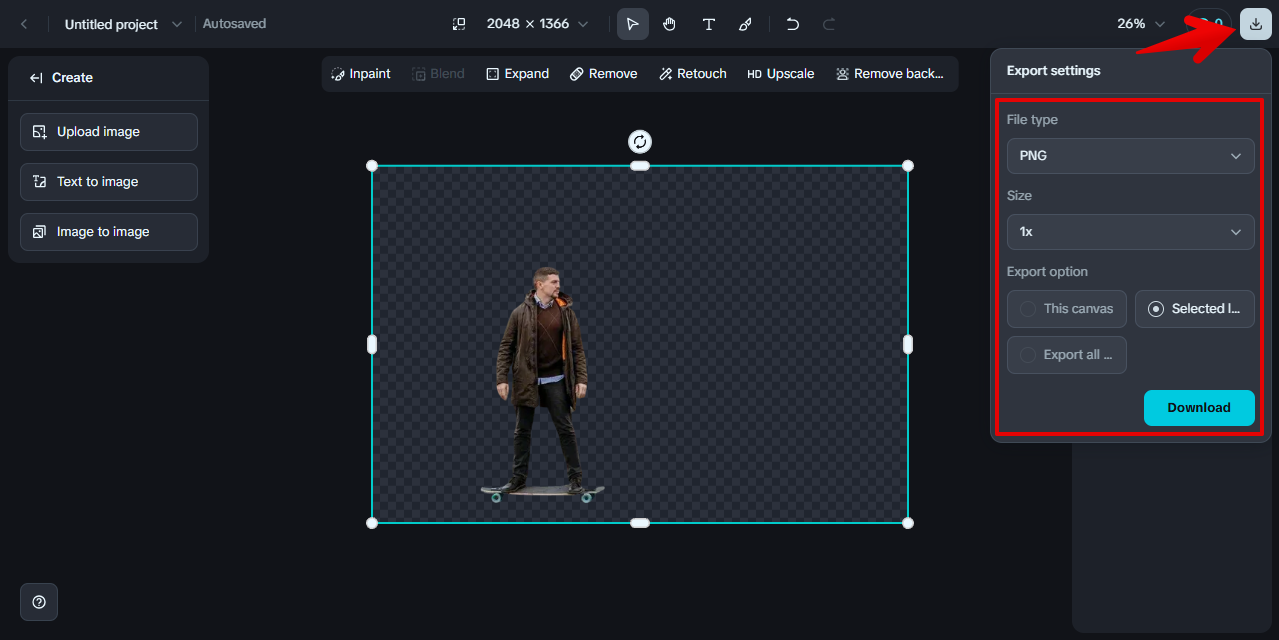Collapse the Create panel
This screenshot has width=1279, height=640.
click(x=36, y=78)
